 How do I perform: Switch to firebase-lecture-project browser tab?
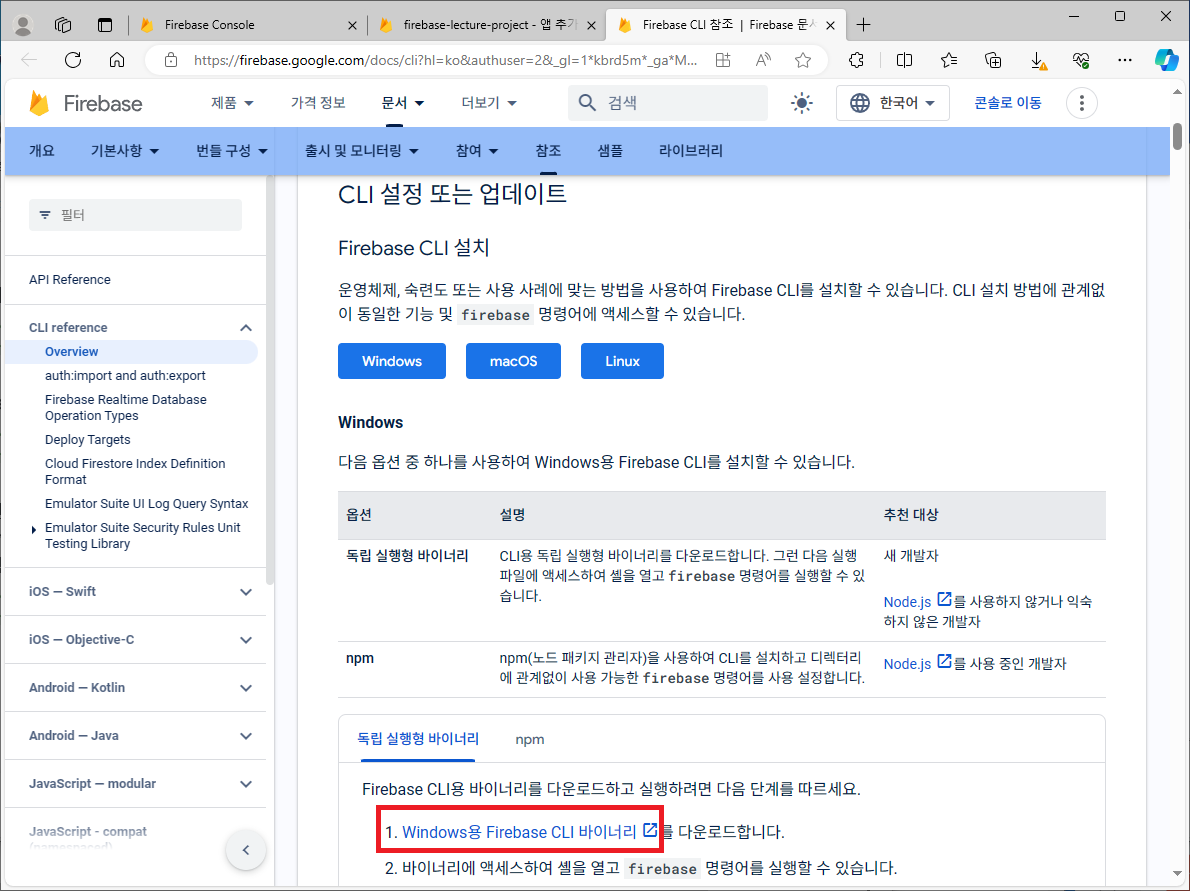pos(486,25)
